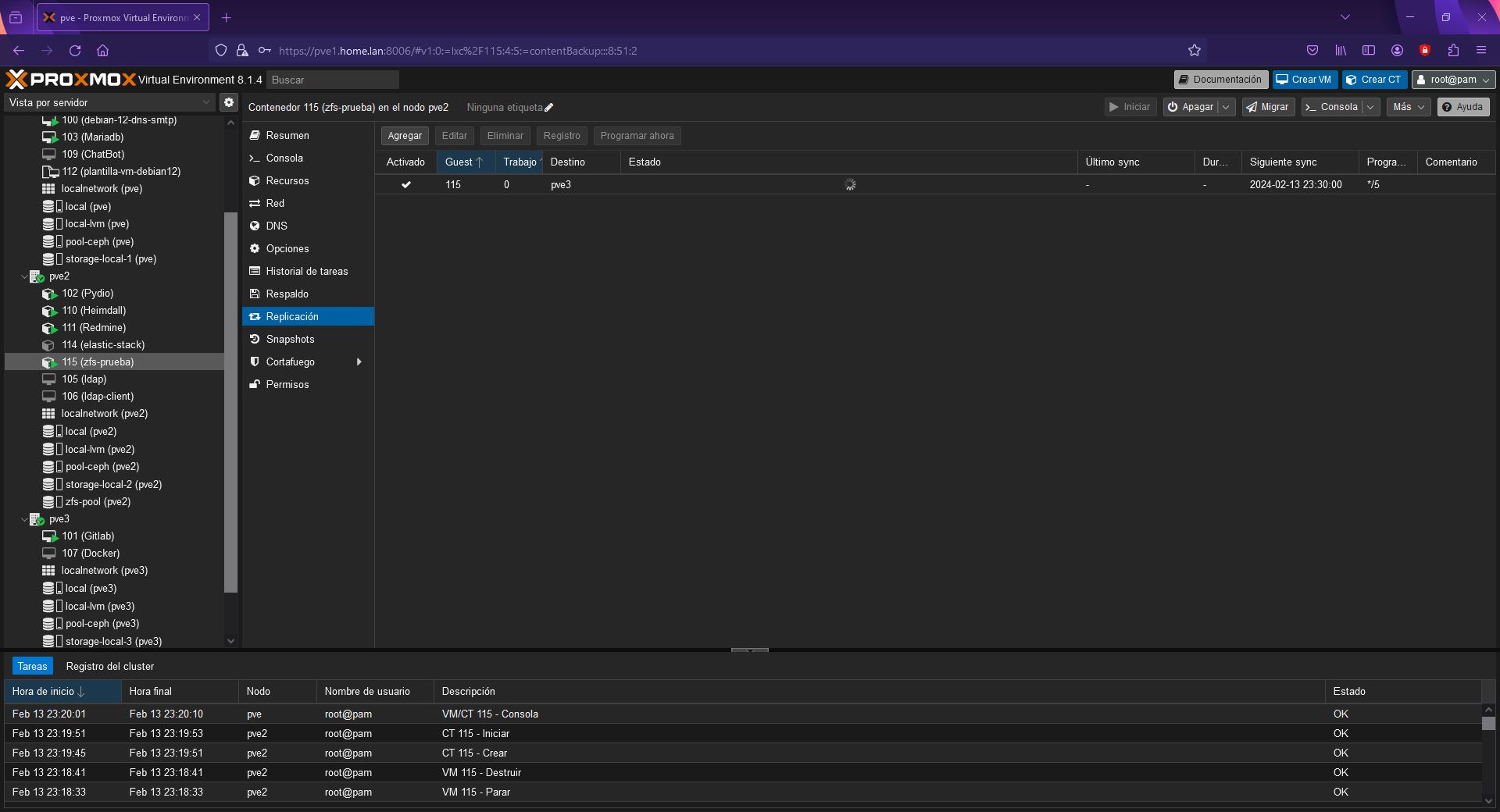Select VM 106 (ldap-client)
The image size is (1500, 812).
[x=98, y=397]
